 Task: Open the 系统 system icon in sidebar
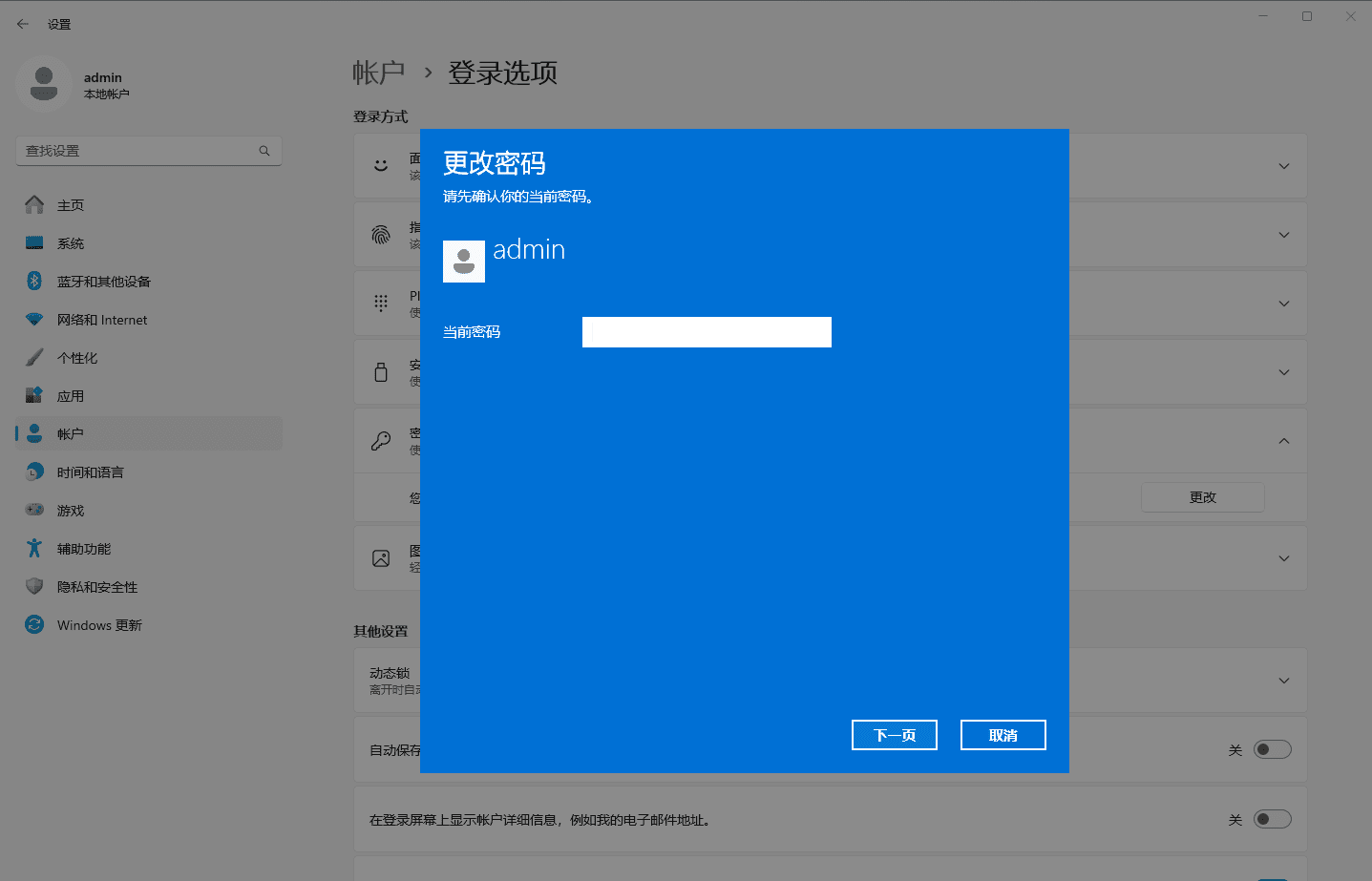click(34, 243)
